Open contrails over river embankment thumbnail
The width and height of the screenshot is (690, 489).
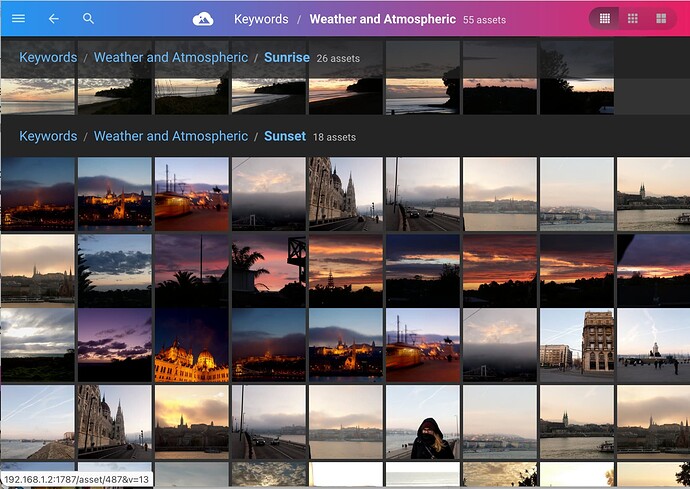pos(38,423)
